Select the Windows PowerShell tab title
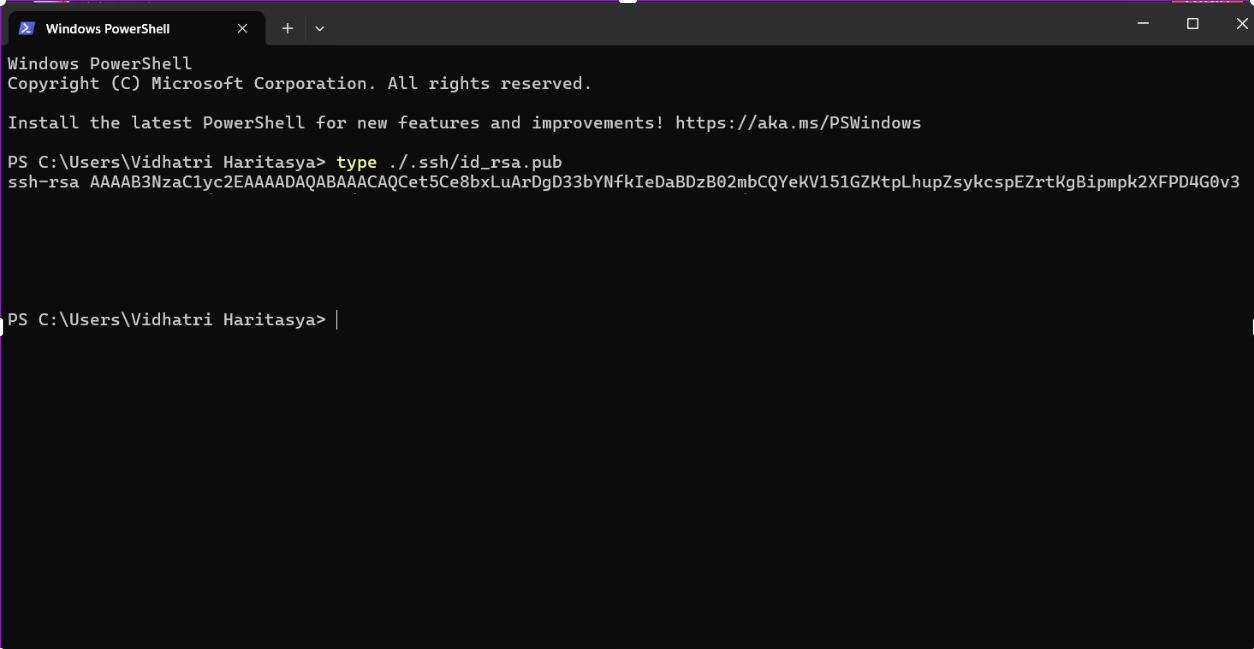 [x=108, y=29]
